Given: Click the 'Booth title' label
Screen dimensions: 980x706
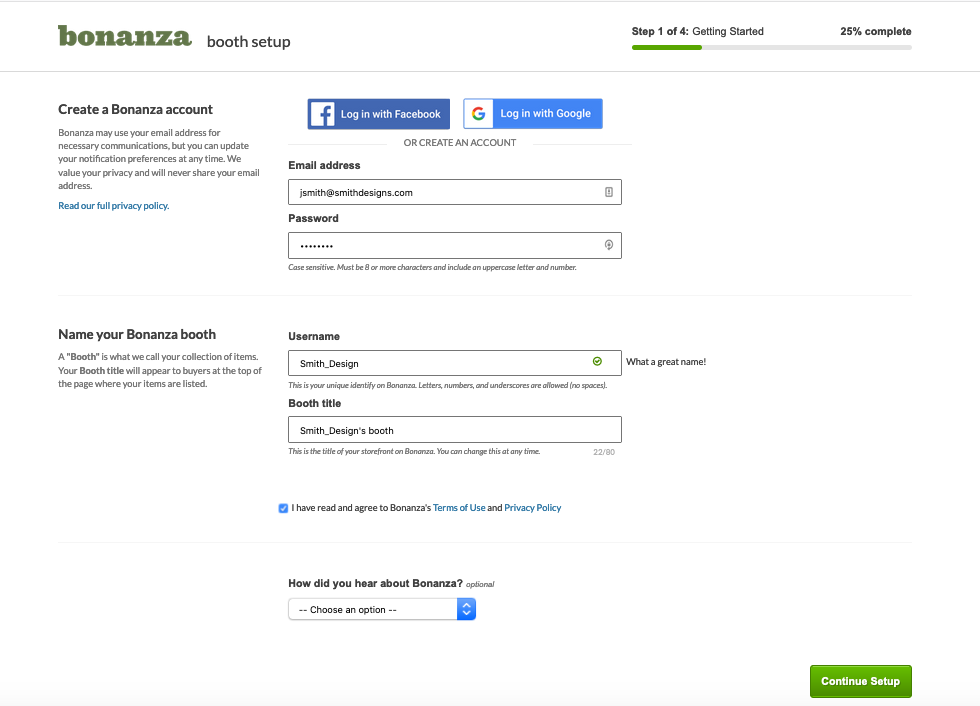Looking at the screenshot, I should point(314,403).
